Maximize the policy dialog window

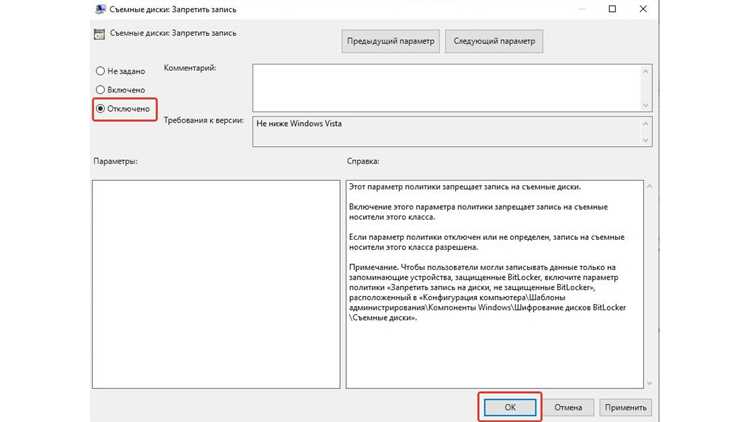tap(612, 9)
